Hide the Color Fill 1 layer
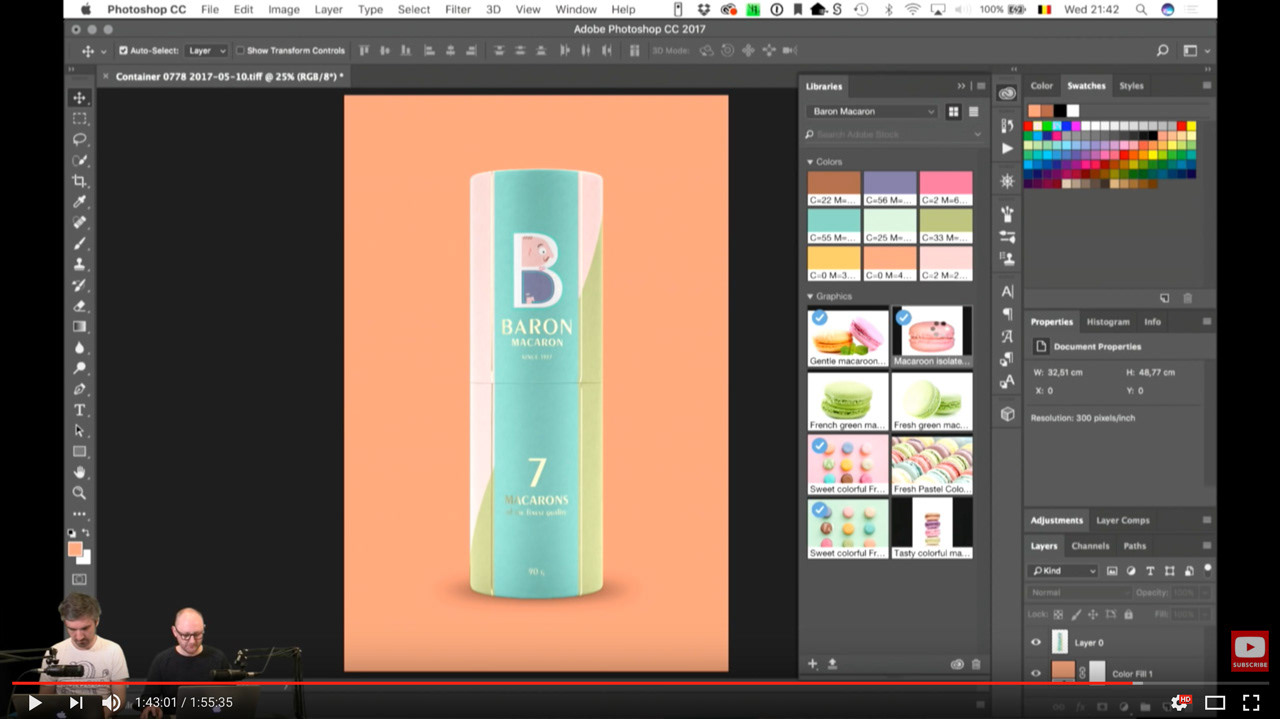 [x=1036, y=674]
